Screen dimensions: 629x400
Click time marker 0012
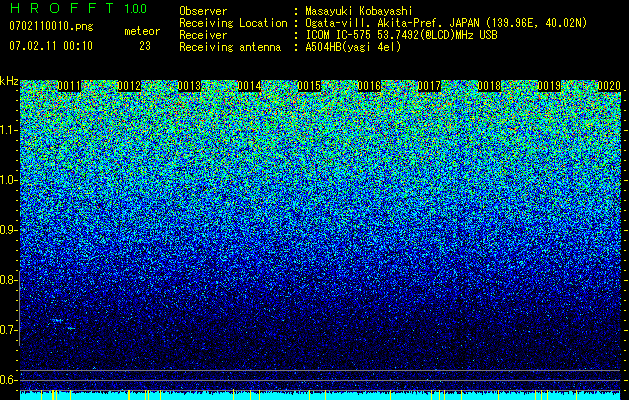click(x=129, y=86)
